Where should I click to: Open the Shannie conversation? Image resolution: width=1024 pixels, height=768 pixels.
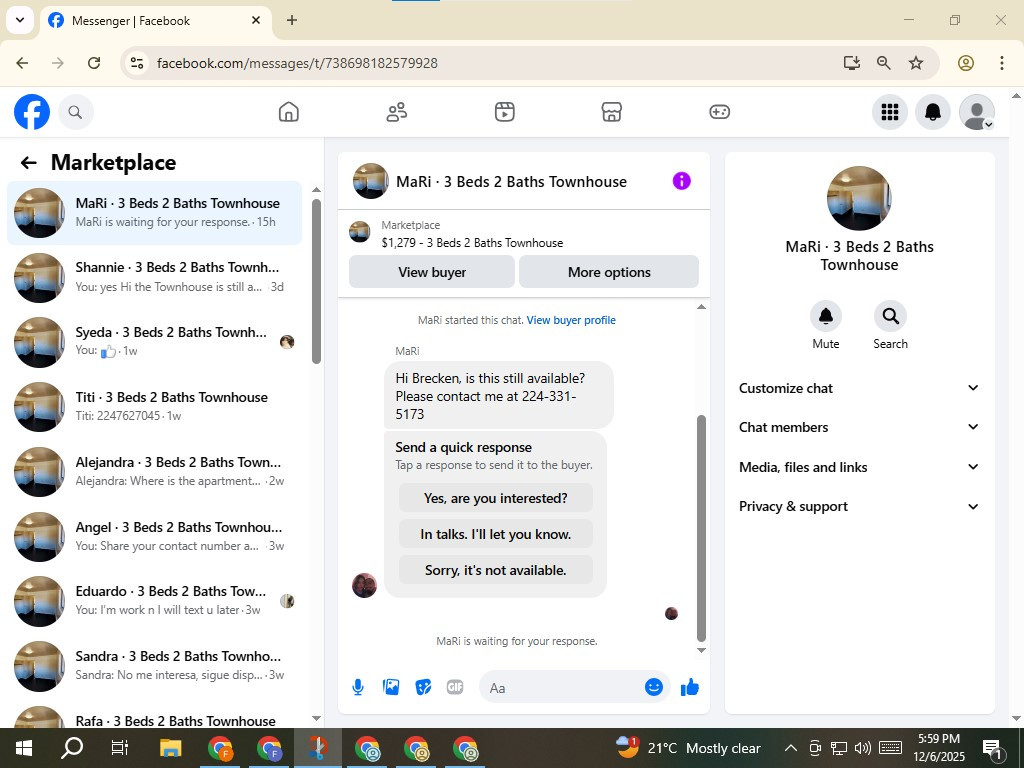pos(155,277)
